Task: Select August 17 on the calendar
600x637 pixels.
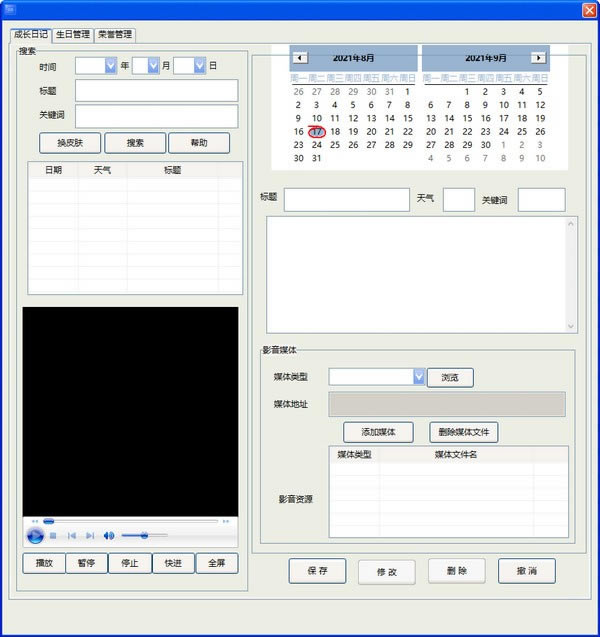Action: 317,131
